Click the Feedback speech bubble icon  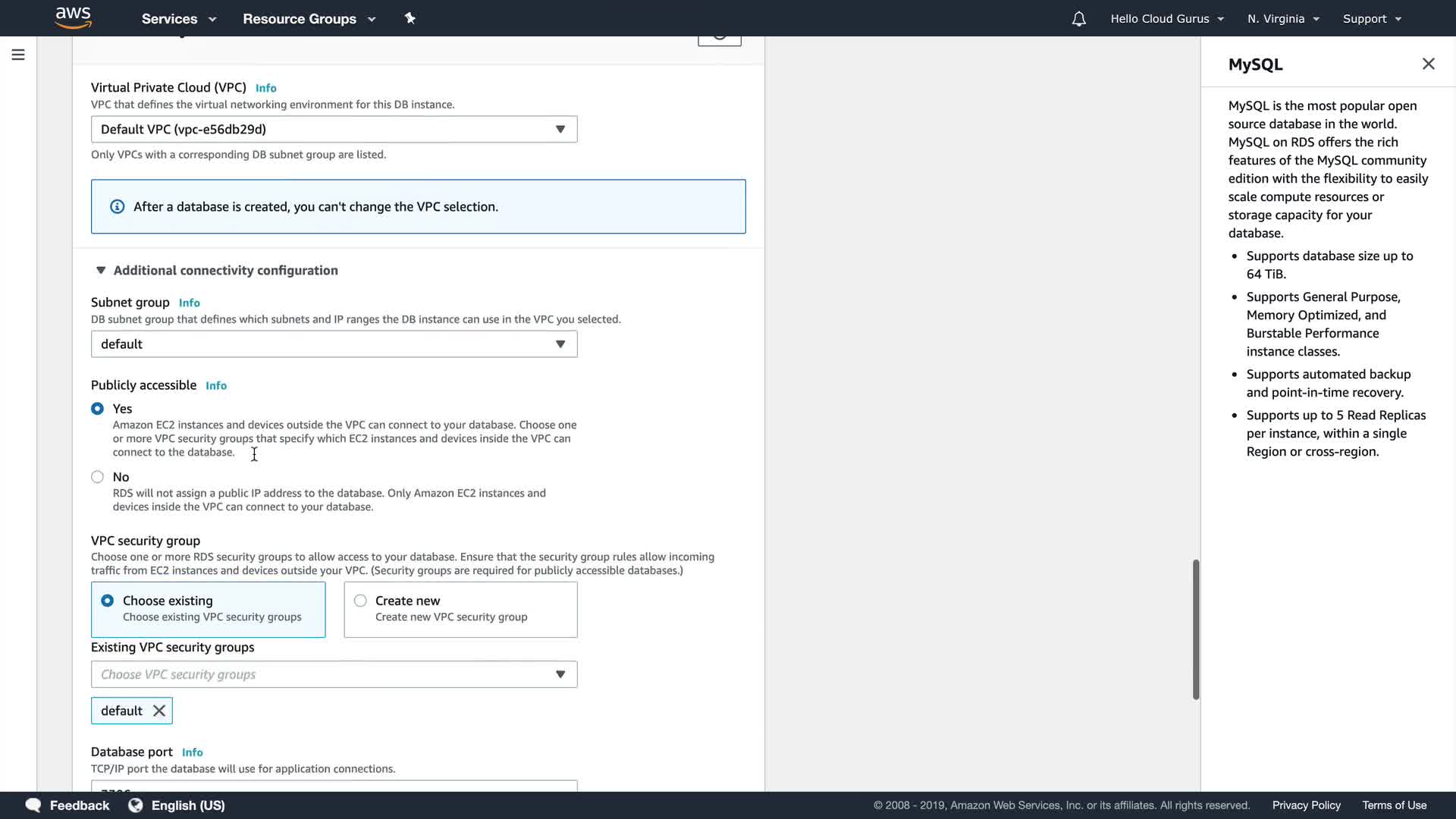33,805
